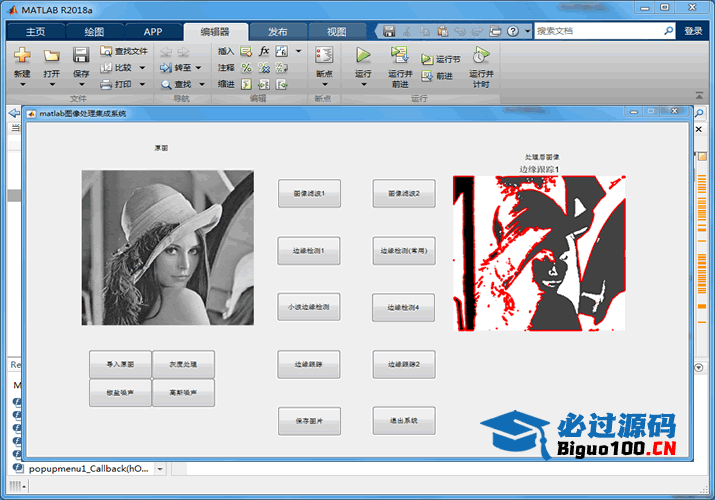Switch to the 主页 (Home) ribbon tab
This screenshot has width=715, height=500.
[34, 31]
